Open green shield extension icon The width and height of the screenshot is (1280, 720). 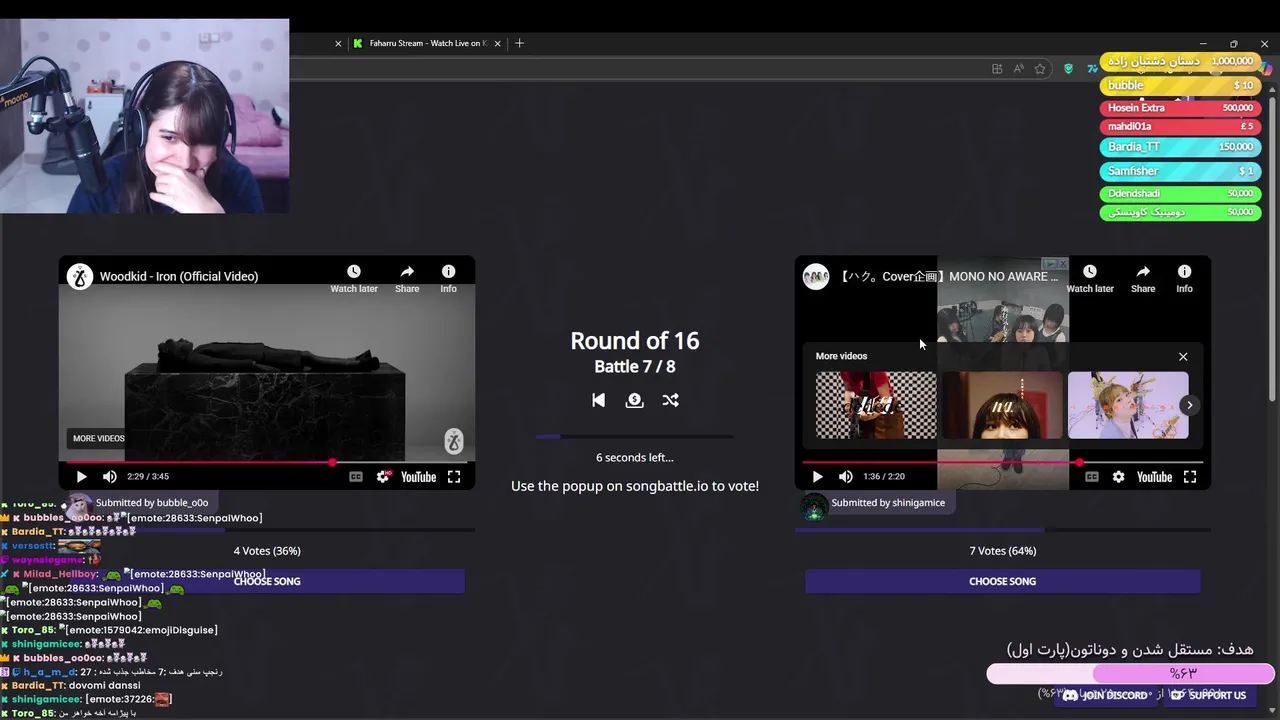click(1068, 69)
